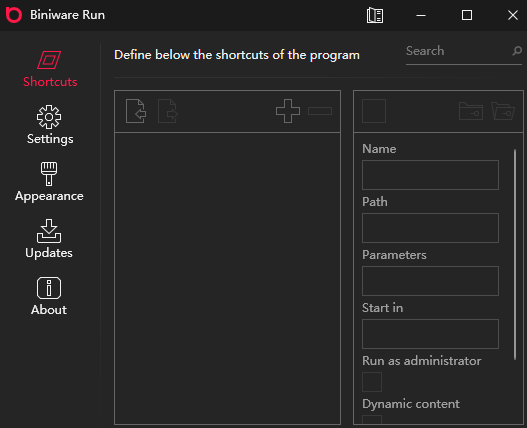This screenshot has height=428, width=527.
Task: Click the shortcut icon preview box
Action: (374, 111)
